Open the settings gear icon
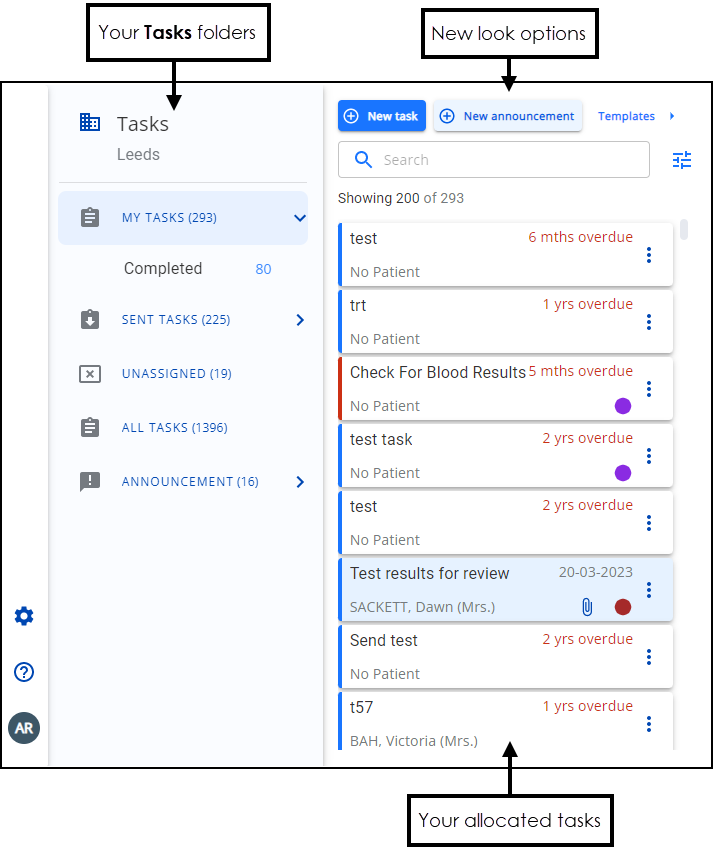Viewport: 713px width, 853px height. click(x=24, y=616)
